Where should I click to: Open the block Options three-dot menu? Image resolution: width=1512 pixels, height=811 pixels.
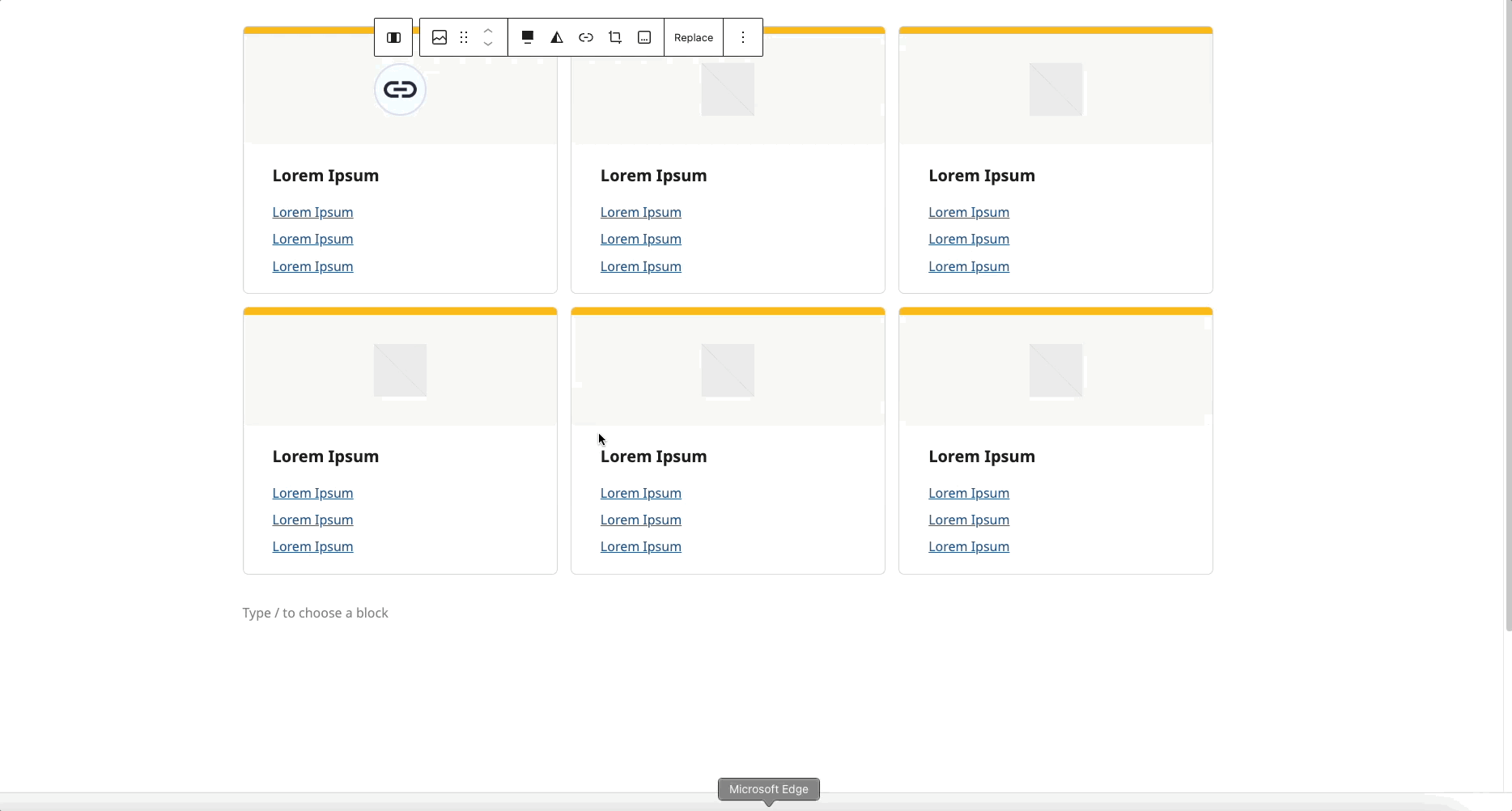[x=743, y=37]
